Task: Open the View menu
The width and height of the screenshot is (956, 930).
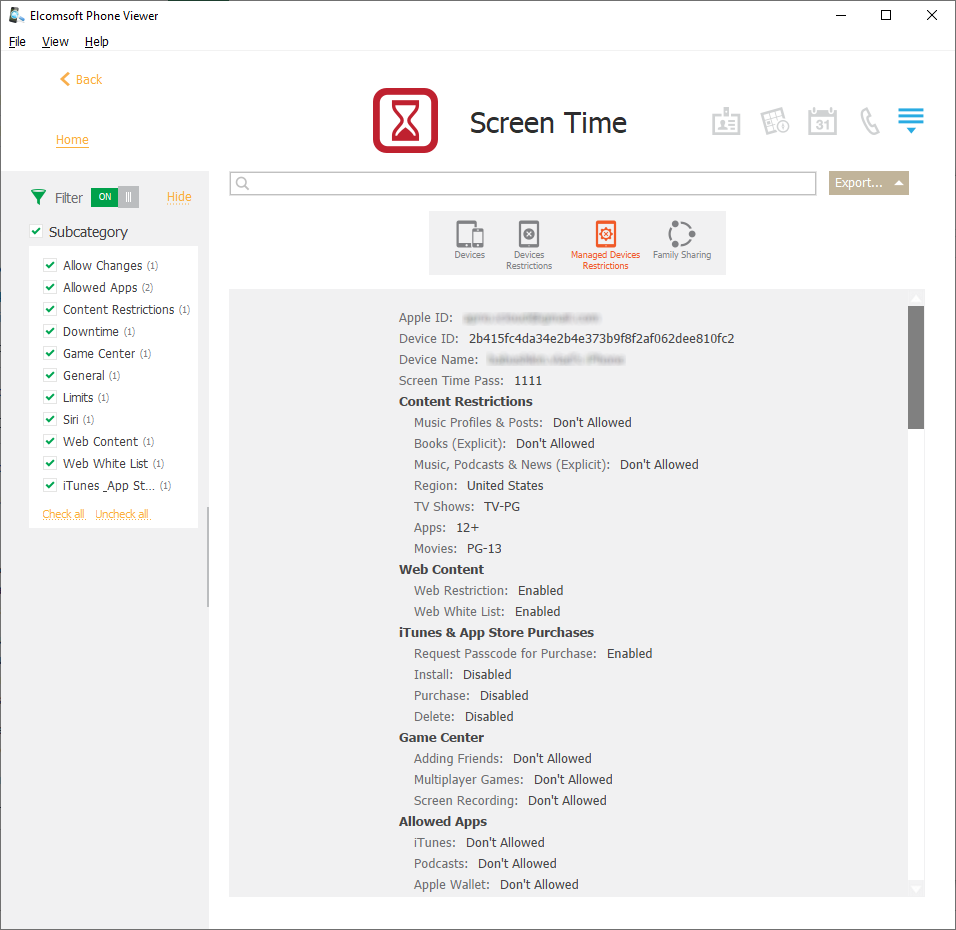Action: [55, 42]
